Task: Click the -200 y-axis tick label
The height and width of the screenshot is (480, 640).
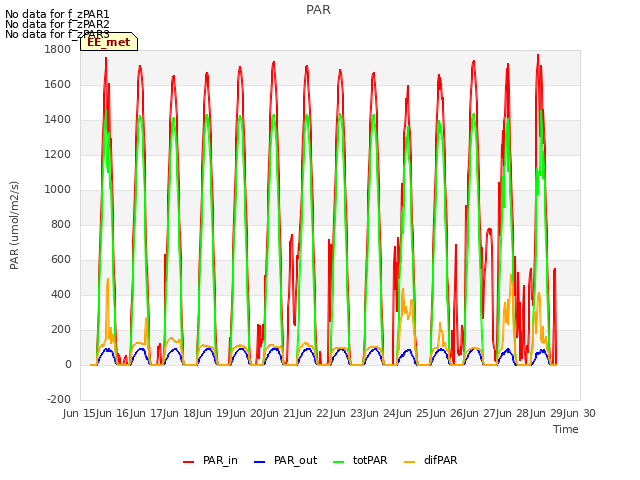Action: (59, 399)
